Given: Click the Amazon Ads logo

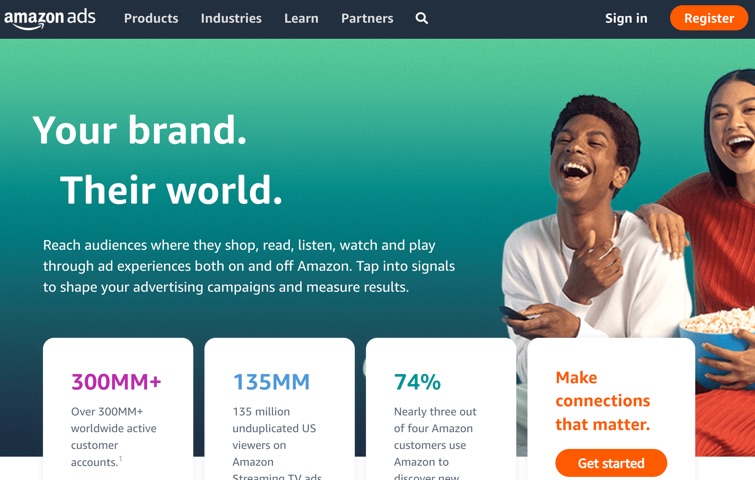Looking at the screenshot, I should click(x=50, y=19).
